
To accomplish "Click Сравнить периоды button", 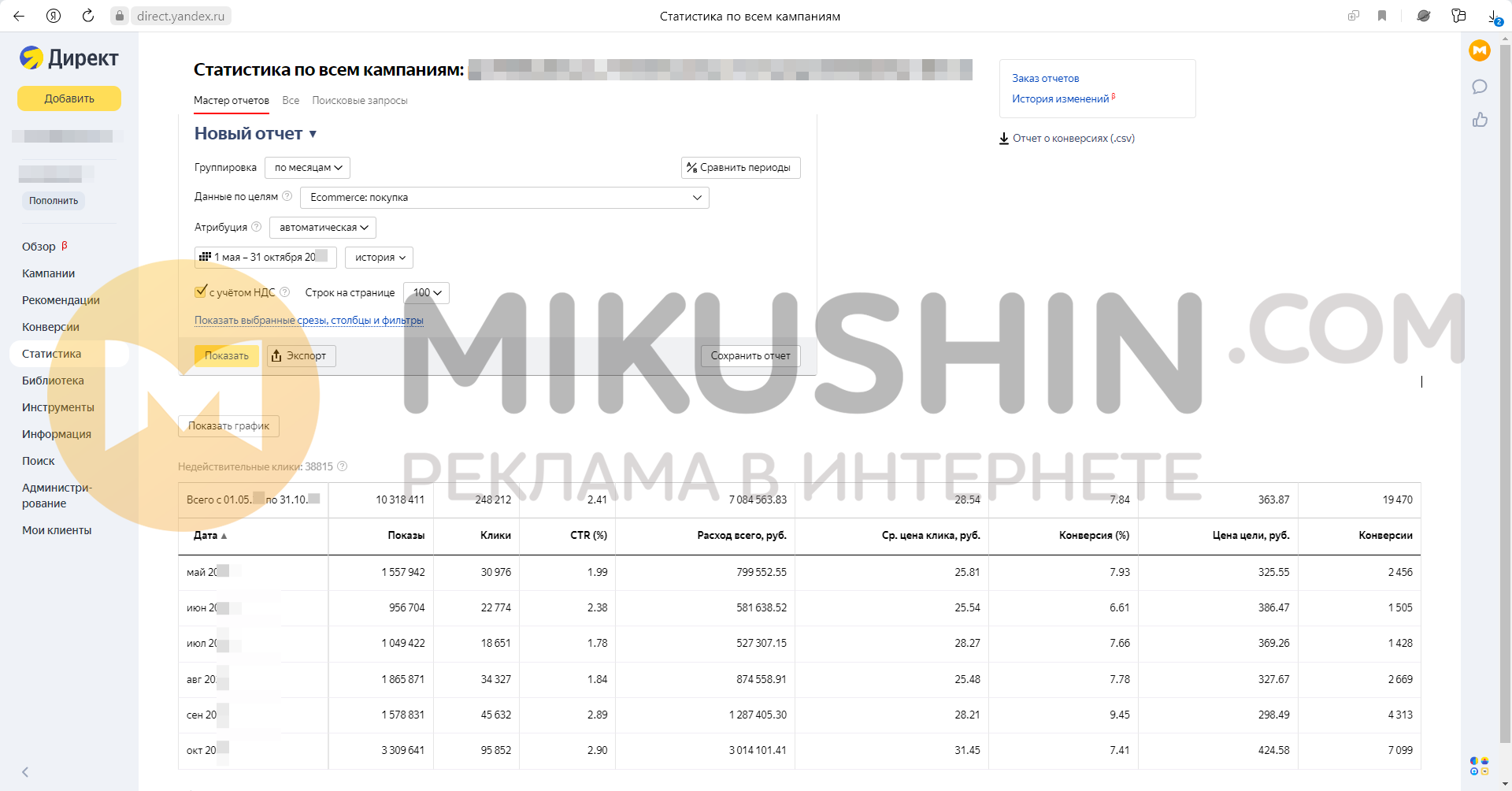I will pos(741,168).
